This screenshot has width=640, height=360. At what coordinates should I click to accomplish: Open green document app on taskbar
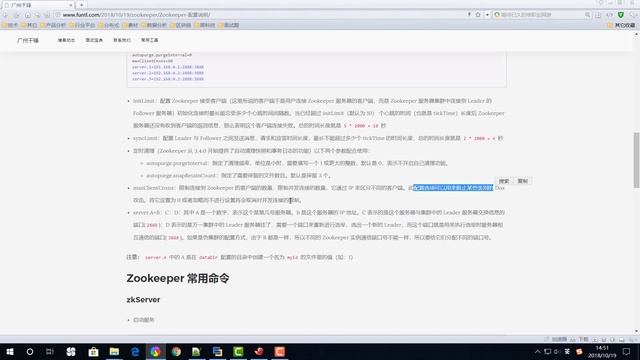(x=196, y=351)
